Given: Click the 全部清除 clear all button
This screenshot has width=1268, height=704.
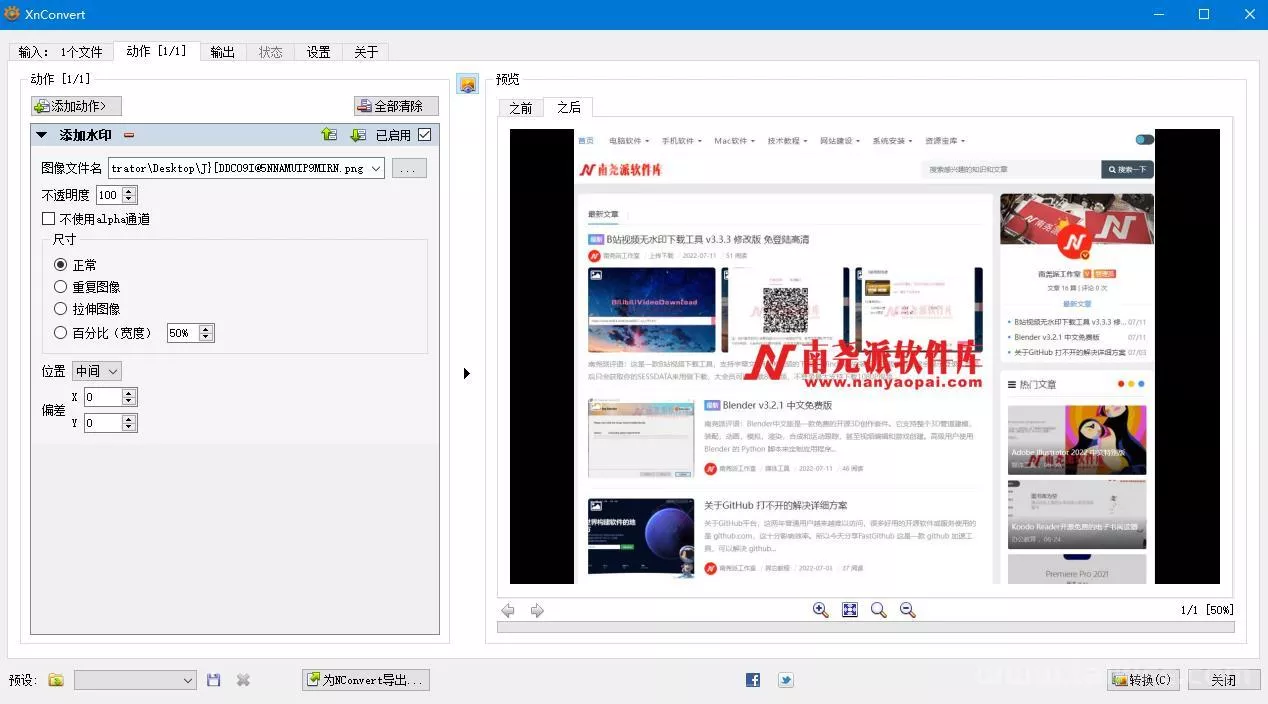Looking at the screenshot, I should tap(397, 106).
